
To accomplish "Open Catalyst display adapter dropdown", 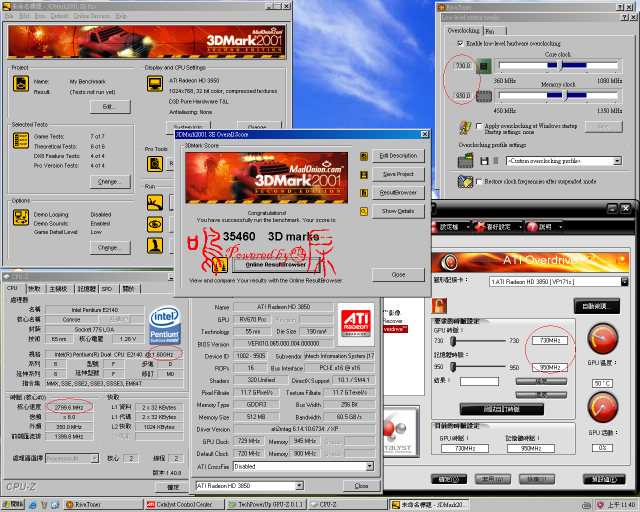I will (x=624, y=281).
